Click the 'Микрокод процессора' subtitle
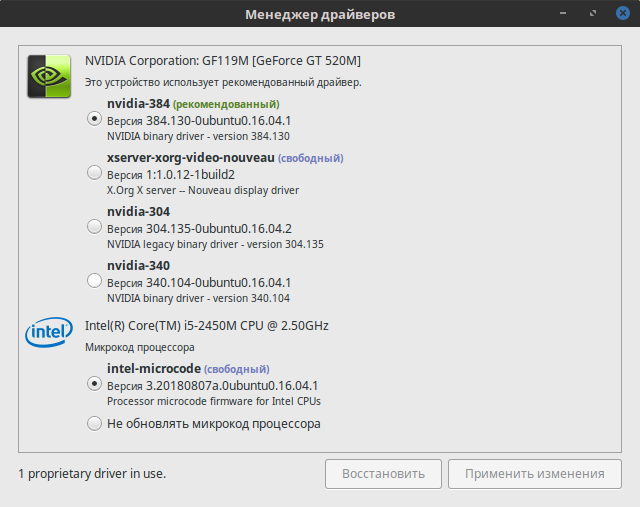The width and height of the screenshot is (640, 507). 140,347
